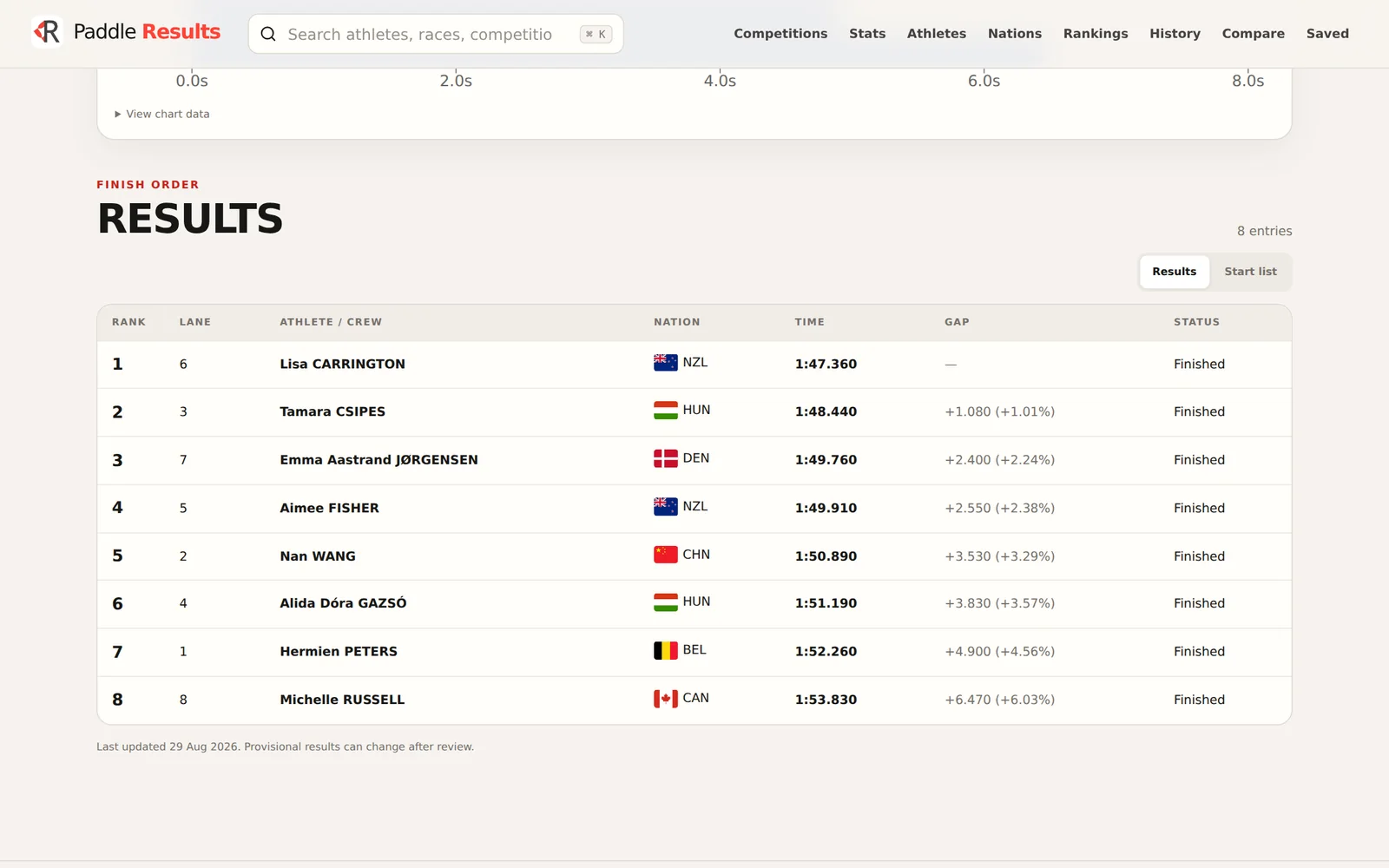1389x868 pixels.
Task: Click the search magnifier icon
Action: (x=268, y=34)
